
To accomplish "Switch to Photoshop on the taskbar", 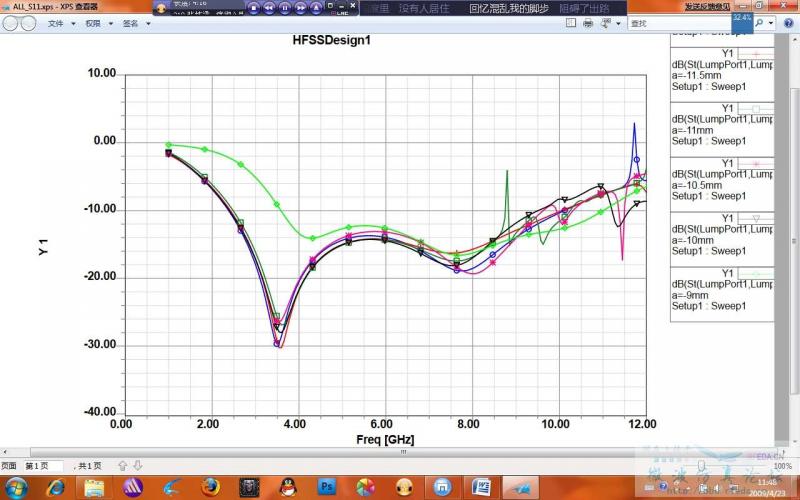I will 327,488.
